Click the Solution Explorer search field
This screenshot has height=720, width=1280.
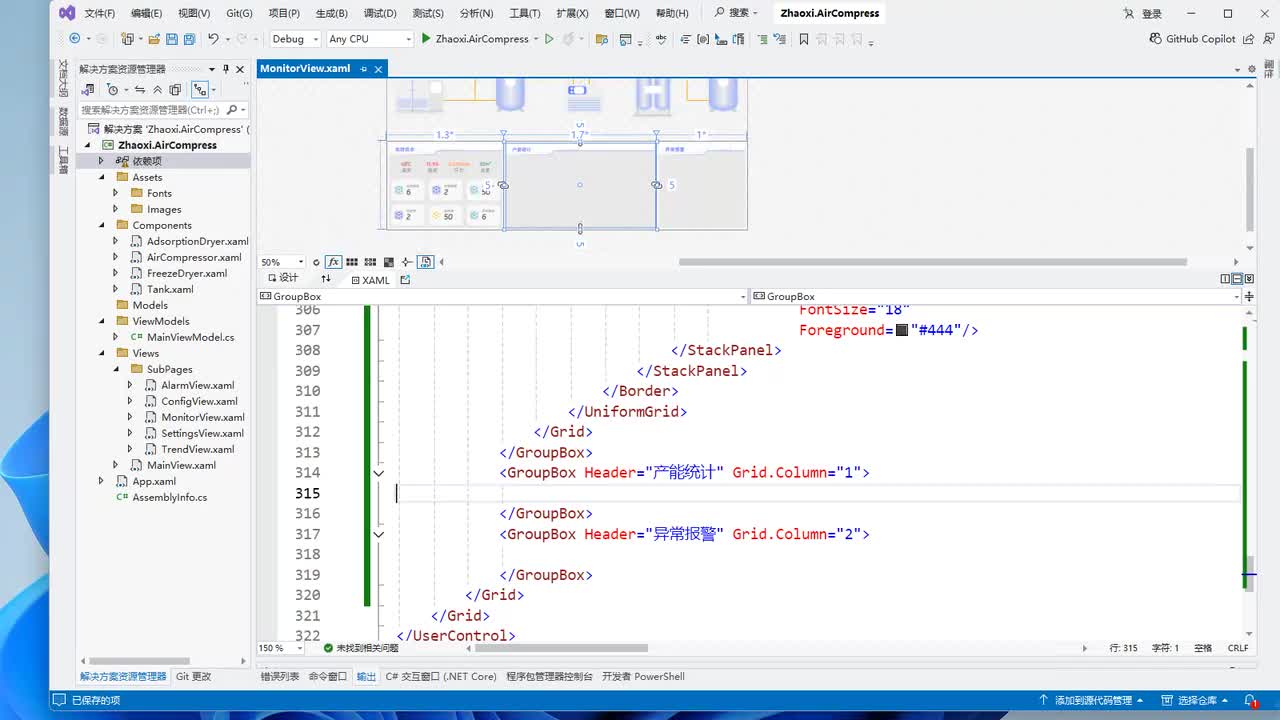(x=150, y=110)
